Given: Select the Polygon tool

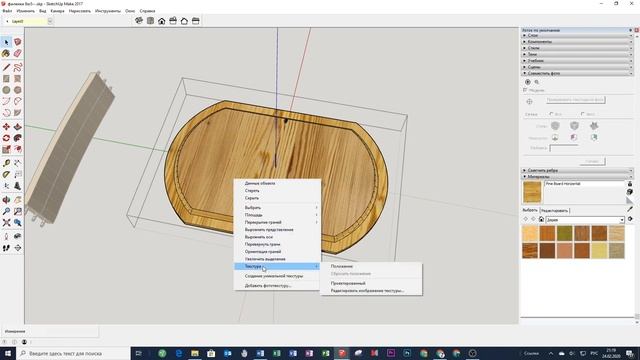Looking at the screenshot, I should pyautogui.click(x=18, y=90).
